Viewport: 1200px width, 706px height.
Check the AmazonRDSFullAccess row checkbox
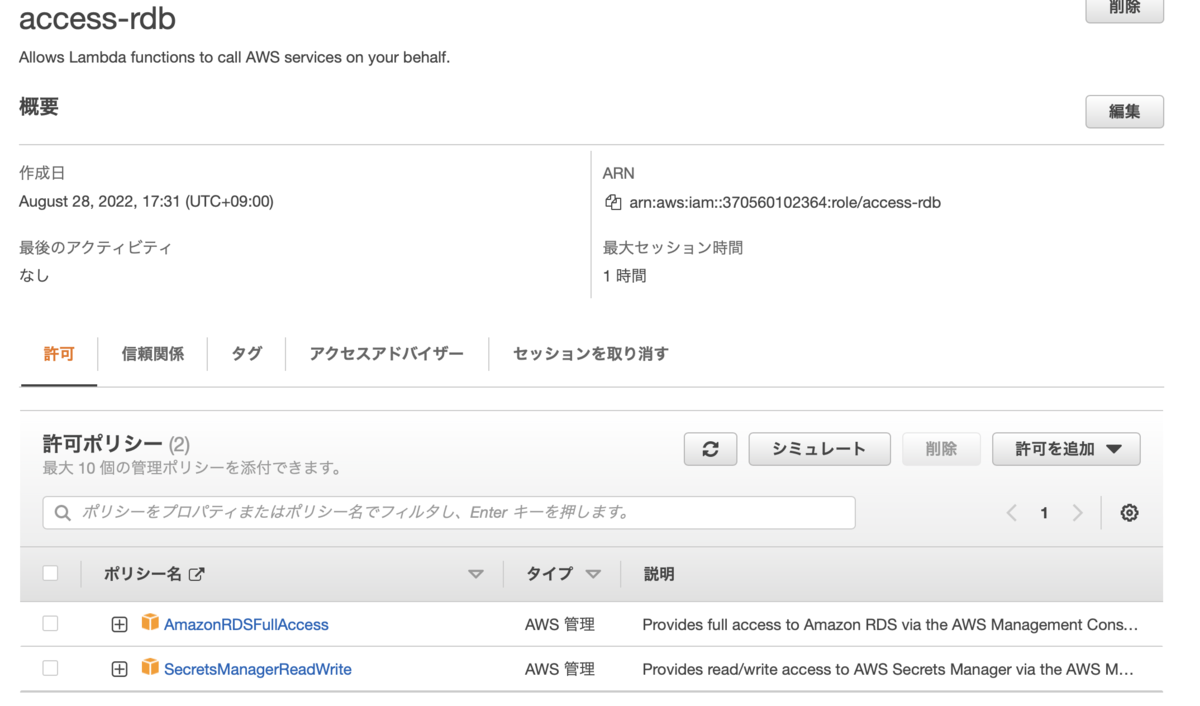pos(50,623)
